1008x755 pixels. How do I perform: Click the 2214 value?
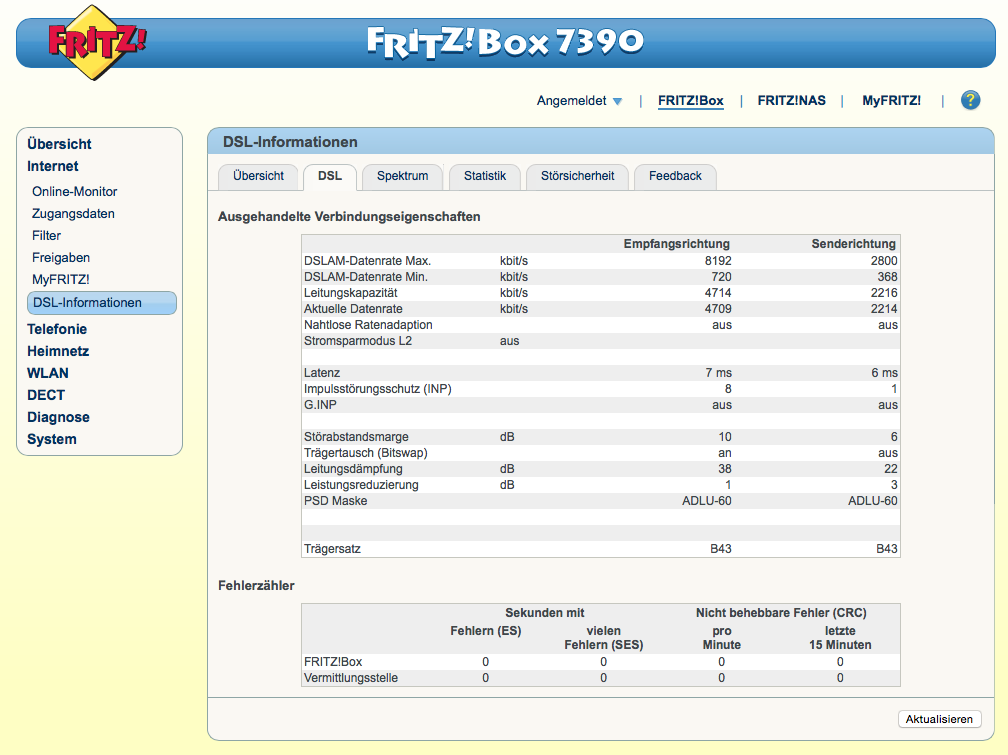tap(884, 309)
